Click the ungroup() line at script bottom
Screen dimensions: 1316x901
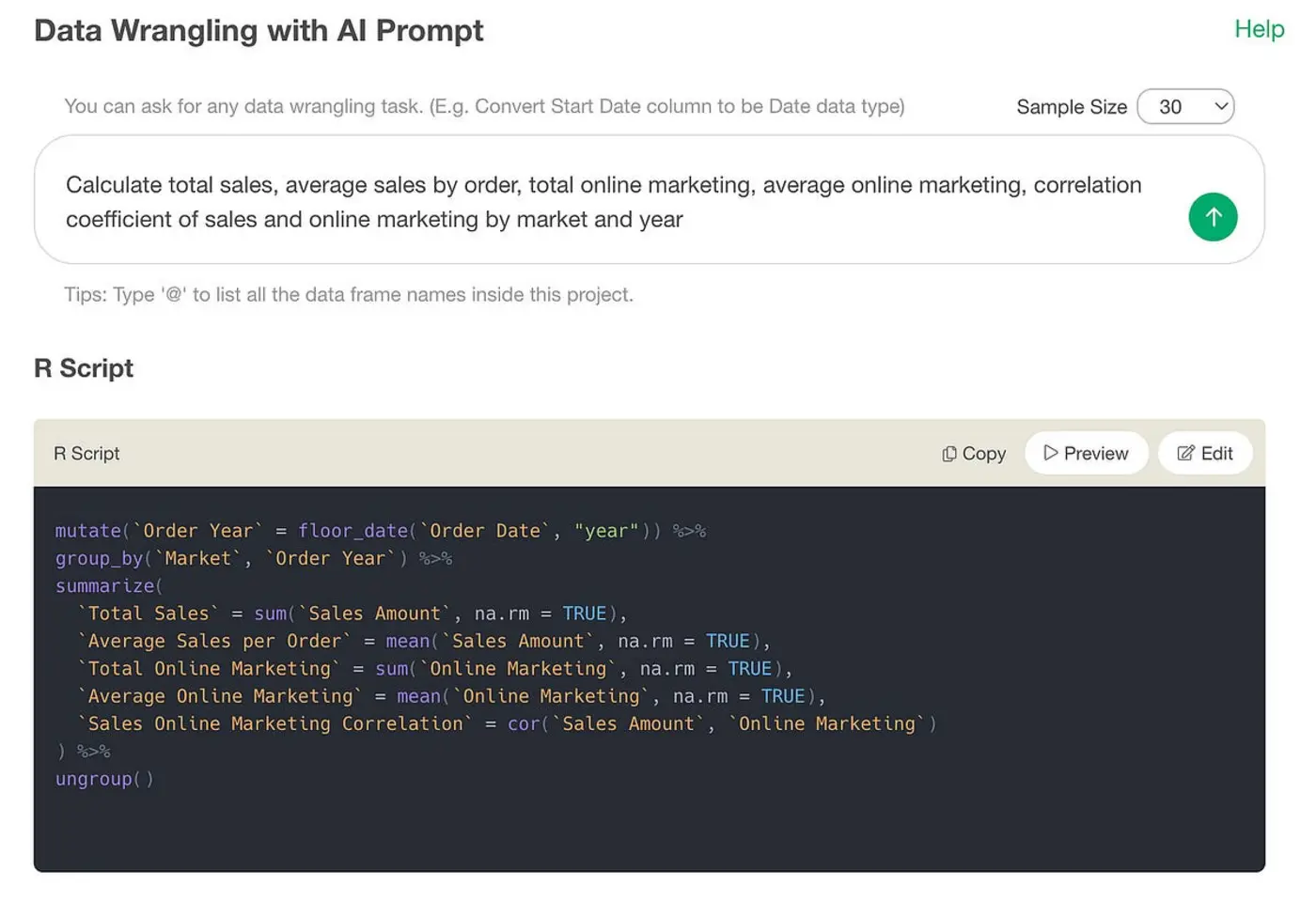(103, 778)
